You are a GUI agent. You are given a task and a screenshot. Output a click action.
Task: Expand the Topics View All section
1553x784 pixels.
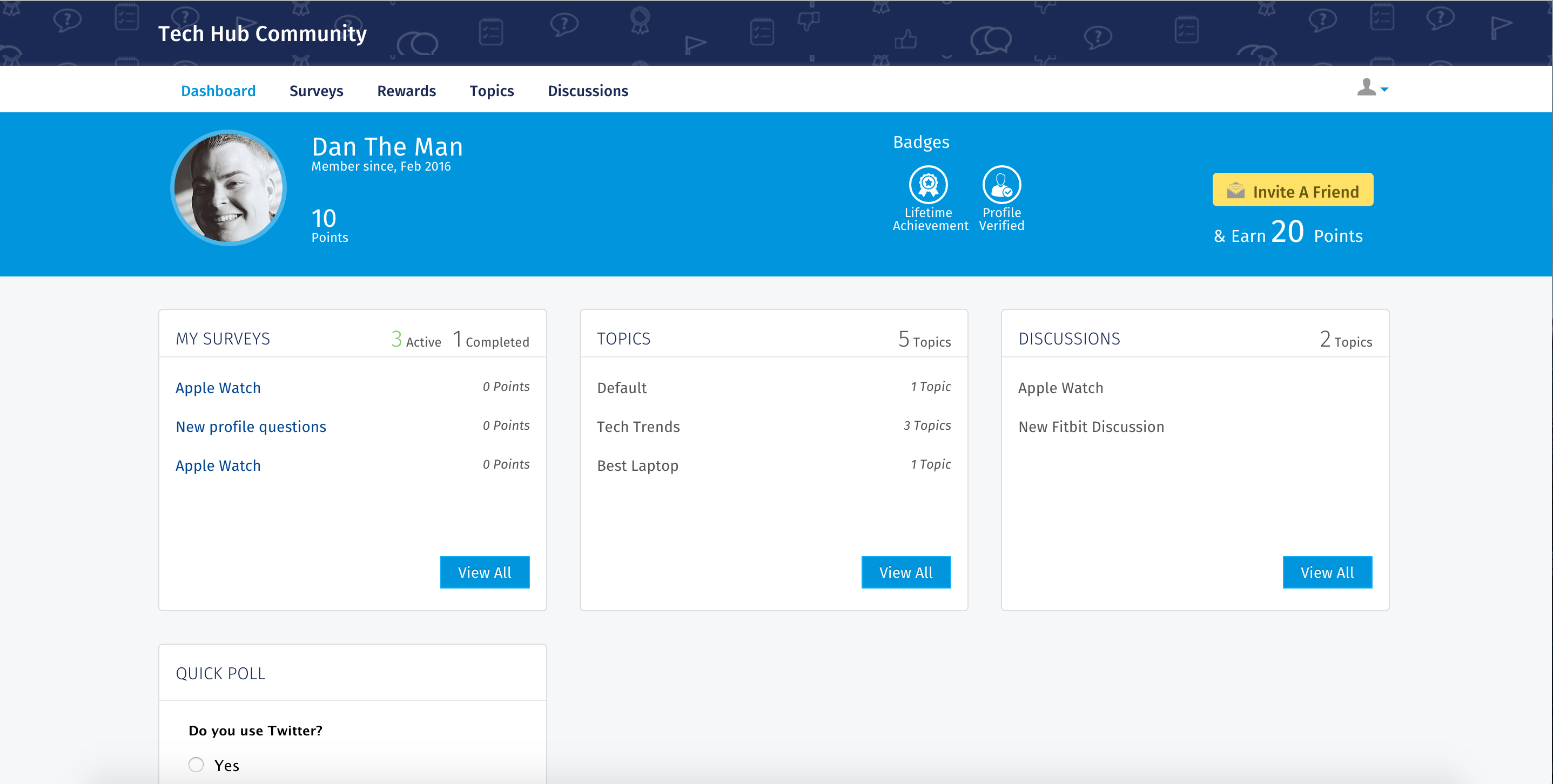pyautogui.click(x=905, y=572)
